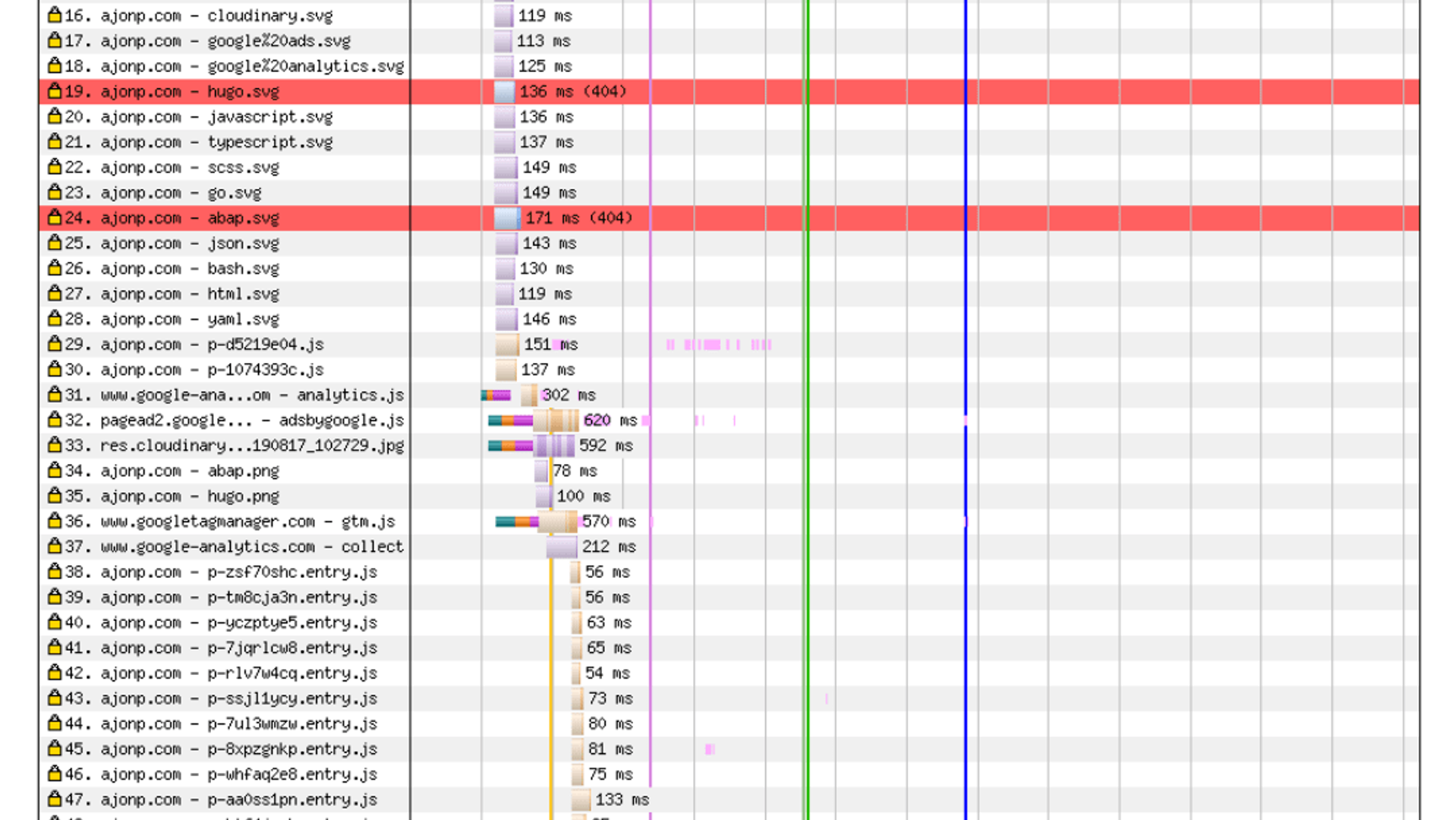
Task: Click the lock icon on the collect request row
Action: (x=54, y=547)
